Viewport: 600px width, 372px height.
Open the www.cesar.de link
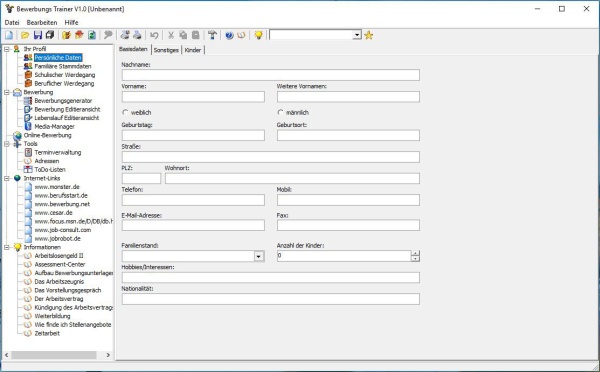pos(54,213)
